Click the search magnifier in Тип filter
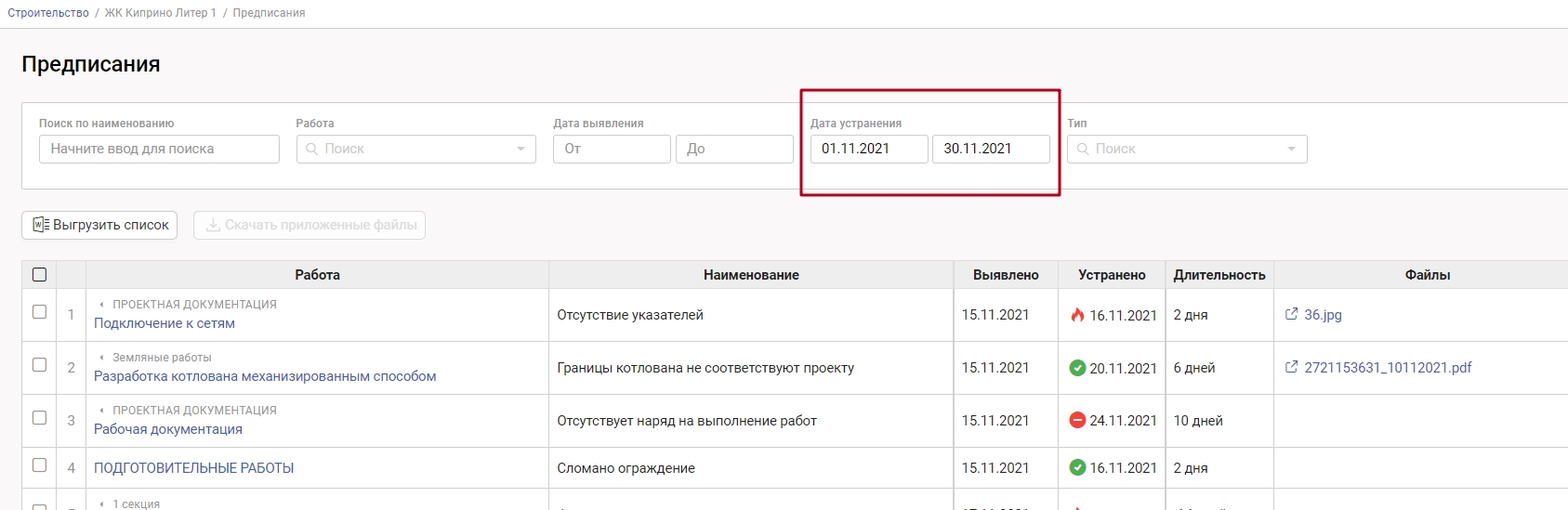Viewport: 1568px width, 510px height. [1083, 150]
